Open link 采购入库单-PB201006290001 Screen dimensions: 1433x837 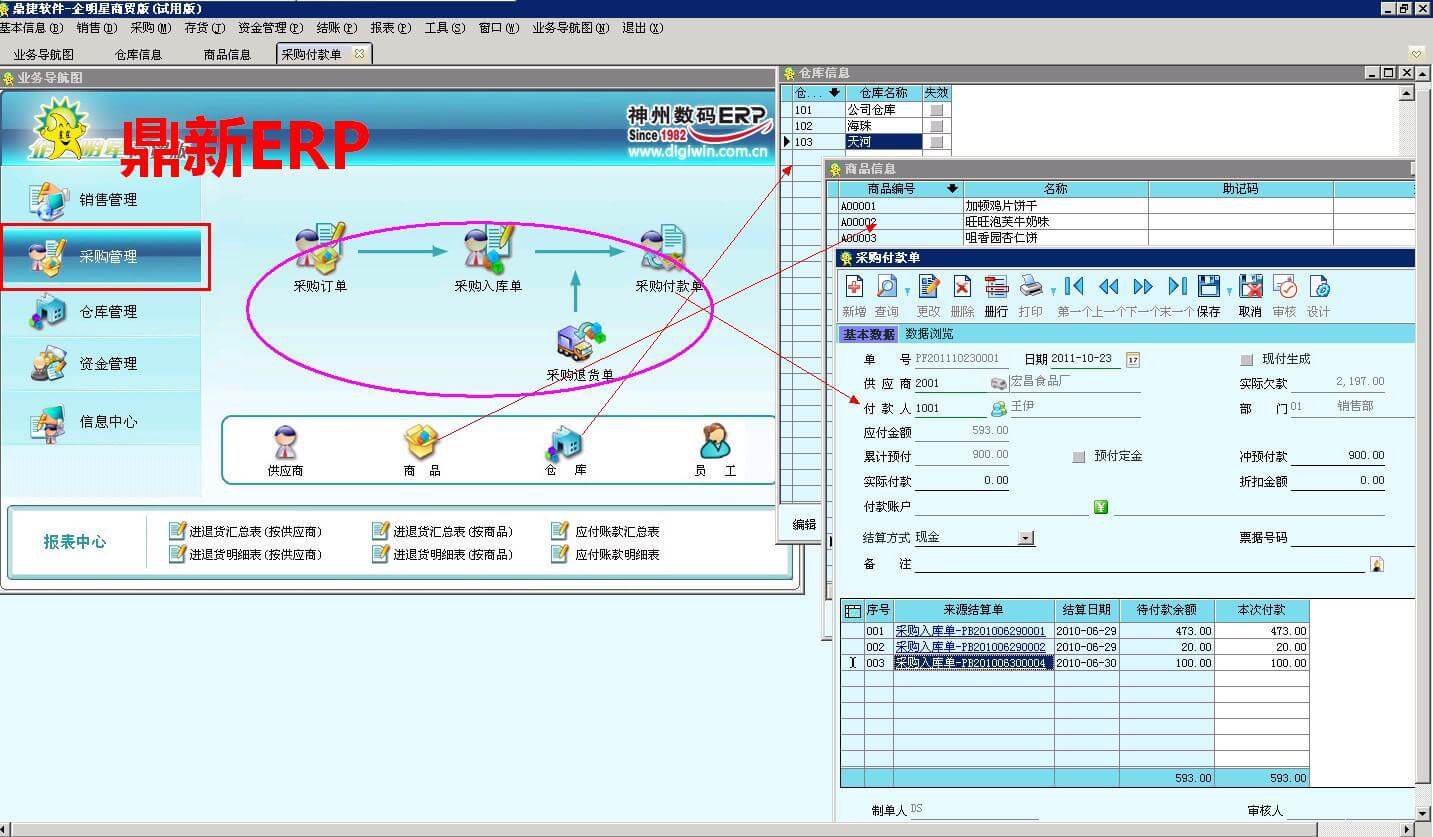point(970,631)
